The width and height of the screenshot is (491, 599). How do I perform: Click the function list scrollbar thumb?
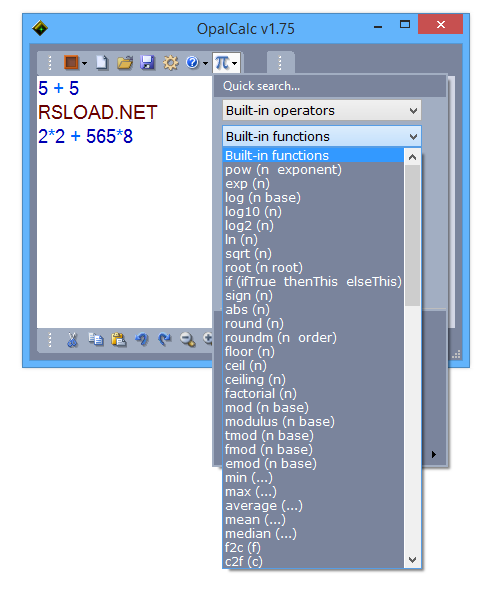tap(412, 235)
